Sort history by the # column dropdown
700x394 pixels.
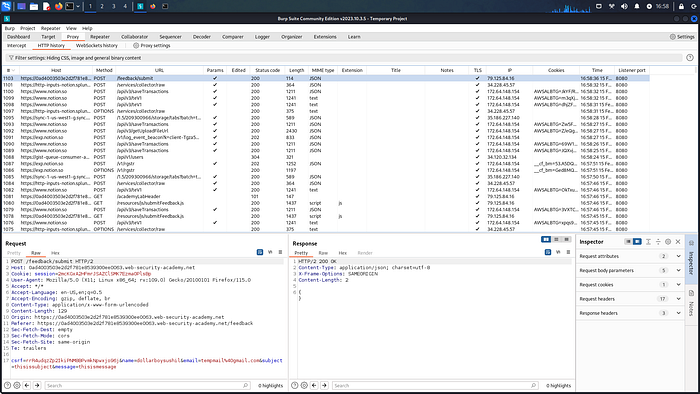click(x=11, y=71)
